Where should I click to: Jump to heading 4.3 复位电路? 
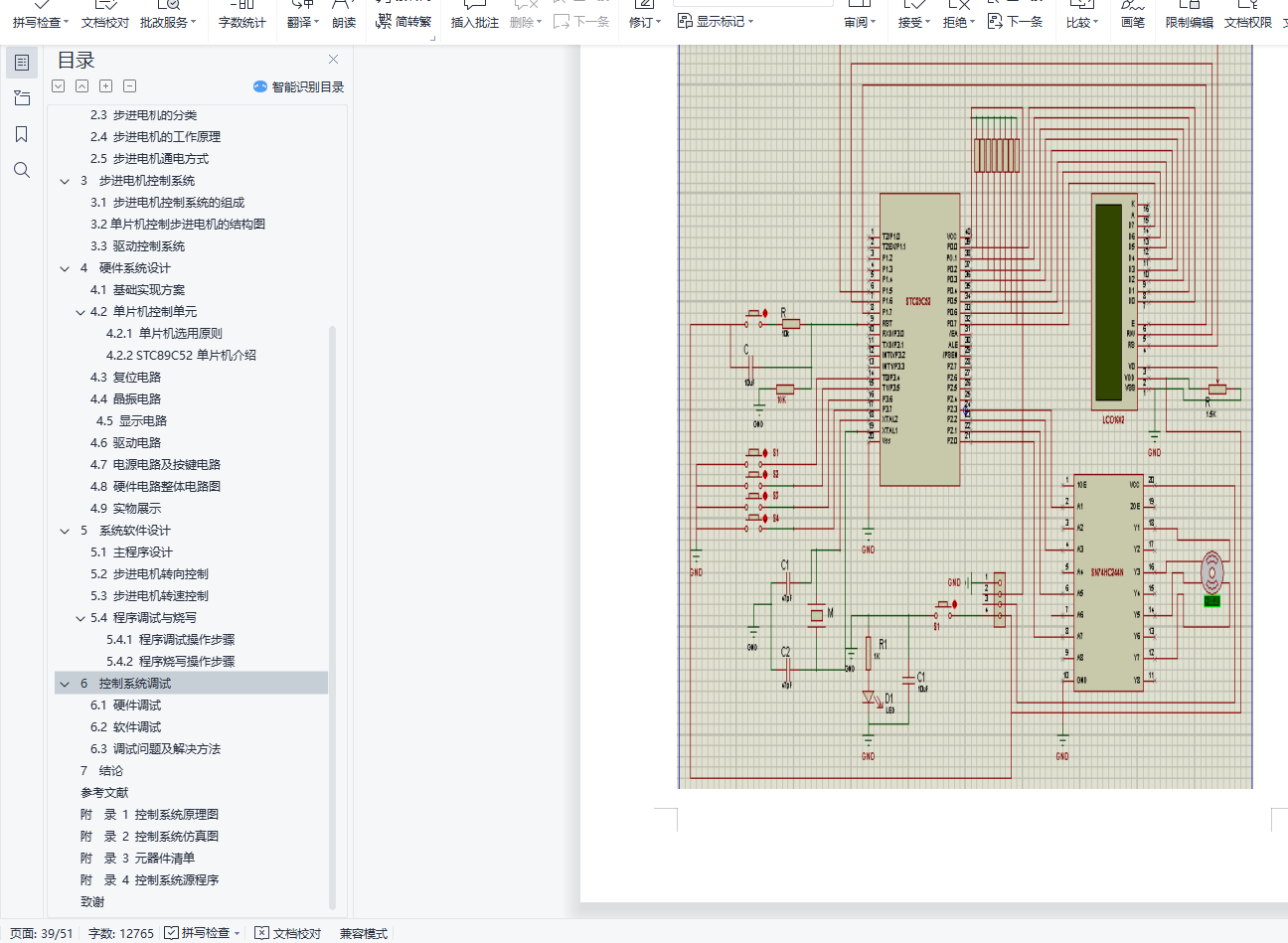point(126,378)
